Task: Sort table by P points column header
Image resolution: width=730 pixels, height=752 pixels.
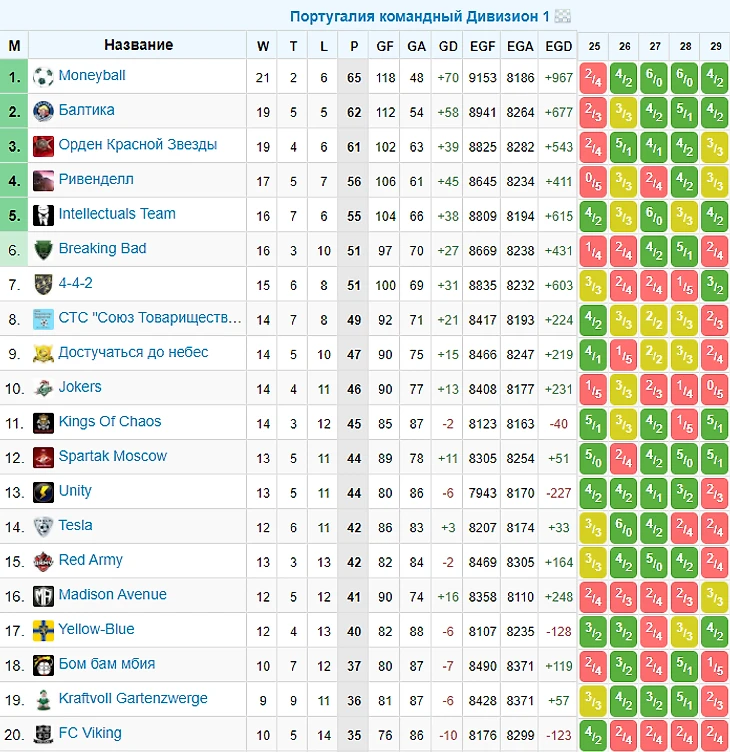Action: pyautogui.click(x=353, y=46)
